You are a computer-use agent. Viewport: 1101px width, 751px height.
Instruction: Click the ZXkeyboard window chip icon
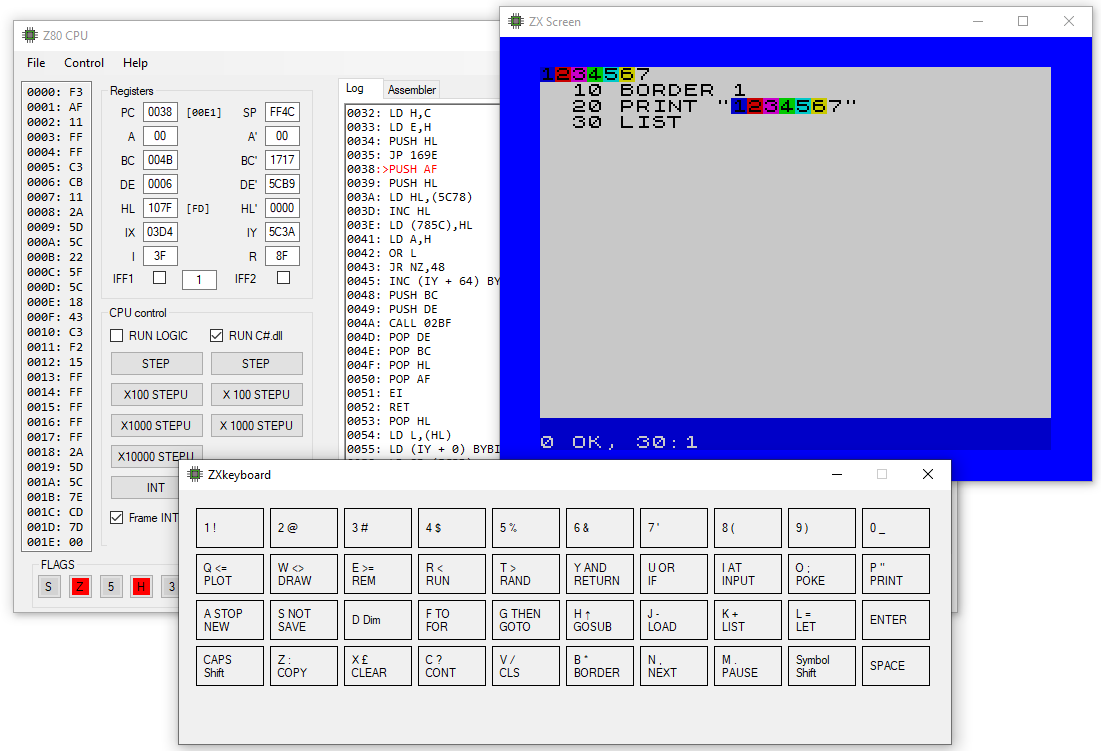(x=195, y=474)
